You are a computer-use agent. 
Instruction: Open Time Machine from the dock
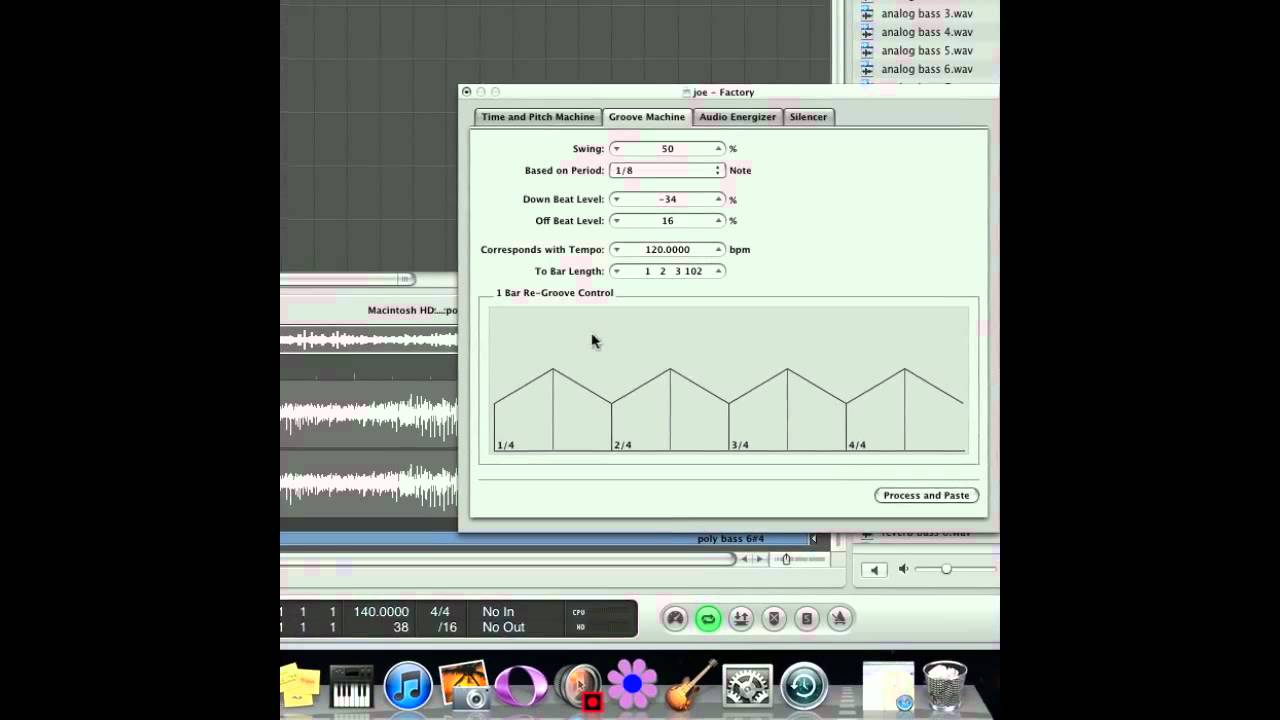[804, 687]
